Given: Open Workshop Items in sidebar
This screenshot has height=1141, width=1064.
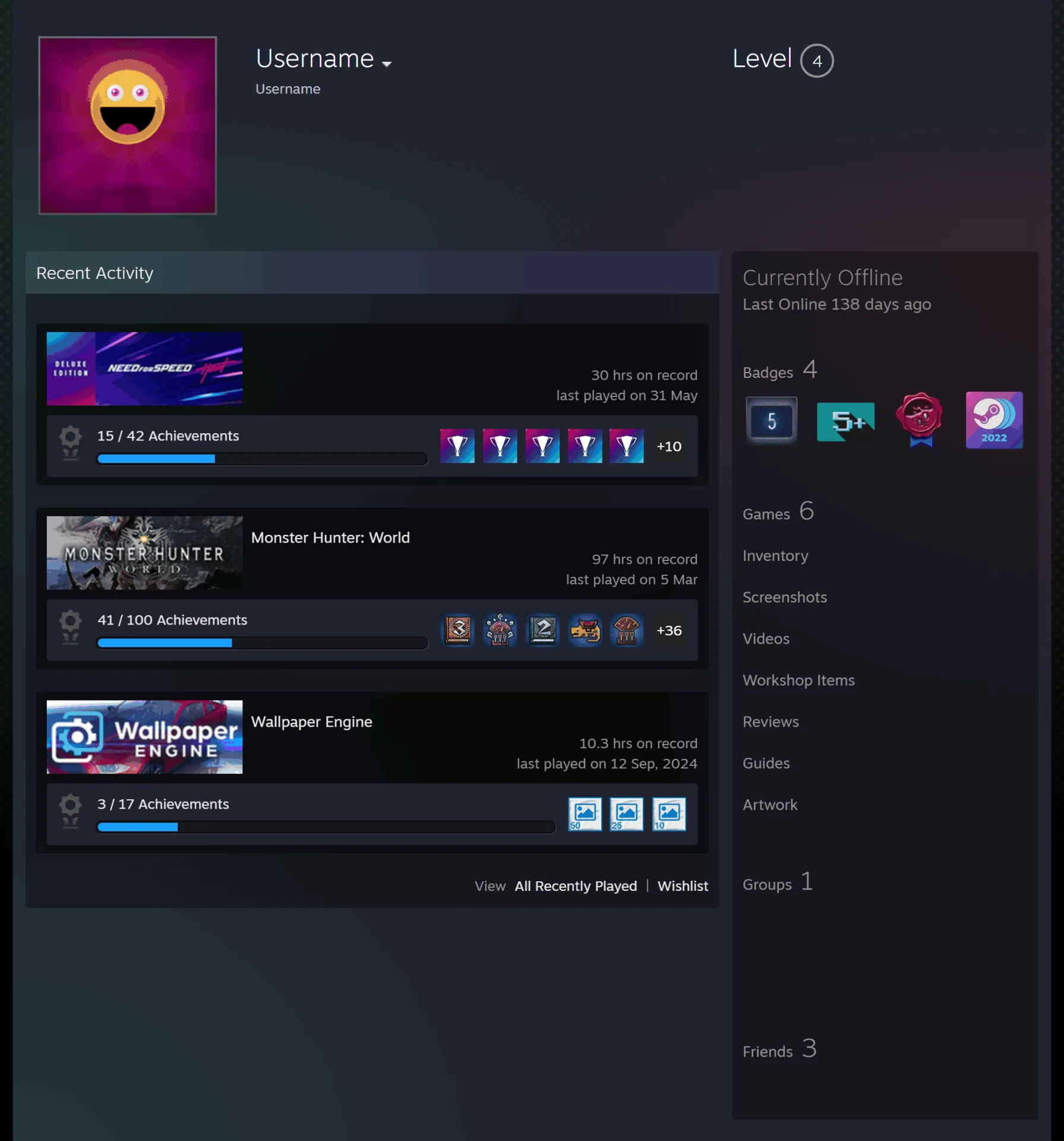Looking at the screenshot, I should click(x=798, y=680).
